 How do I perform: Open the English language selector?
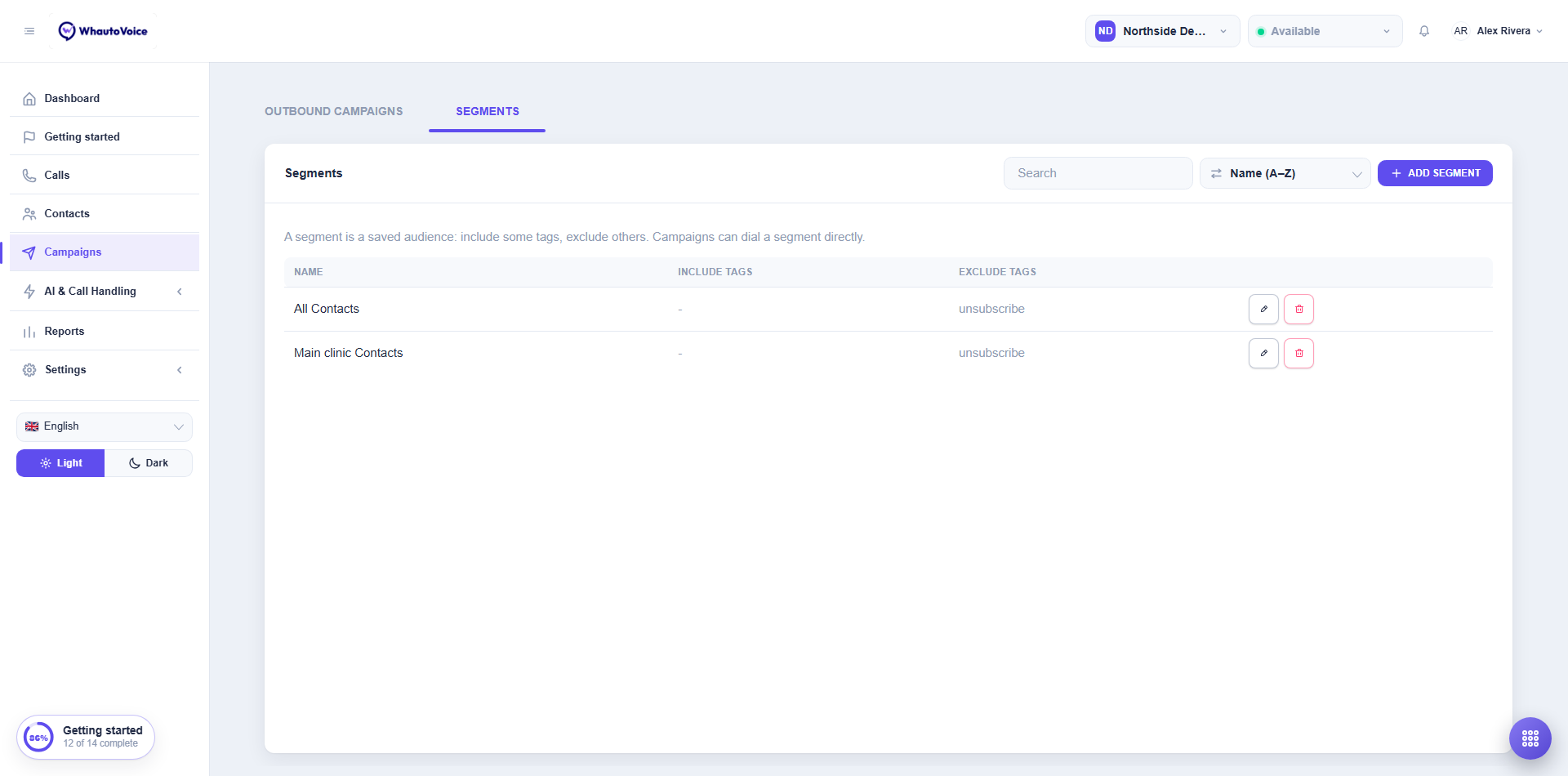[105, 426]
